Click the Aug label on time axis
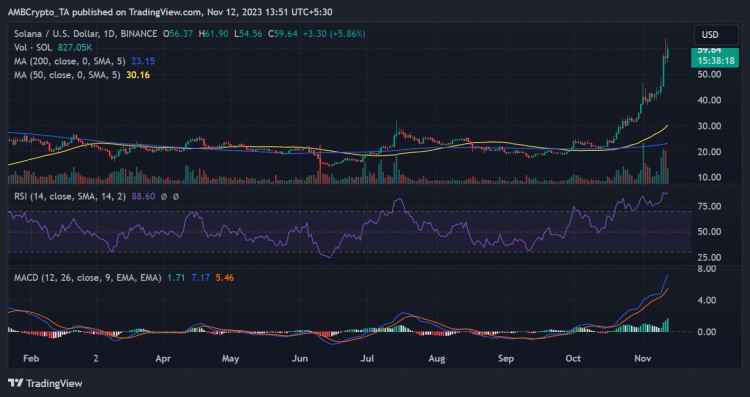Image resolution: width=750 pixels, height=397 pixels. 437,359
